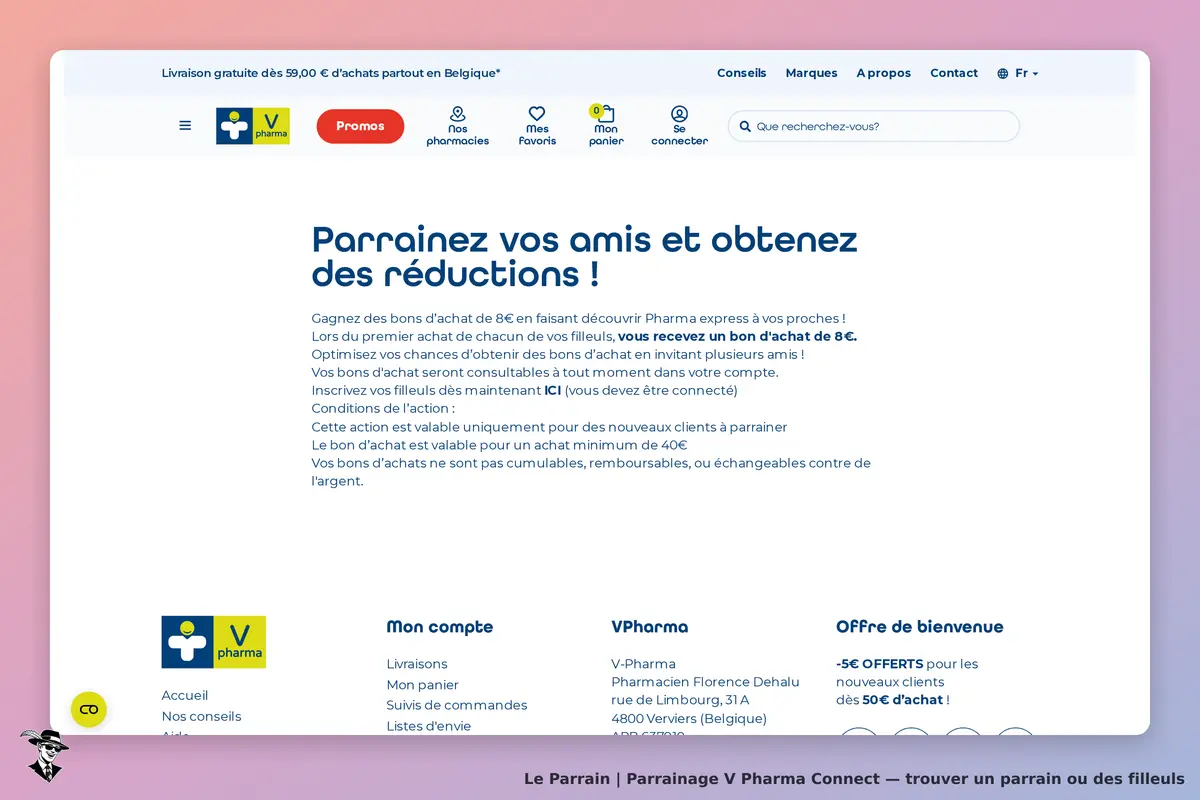Open Mon panier cart icon

[606, 114]
